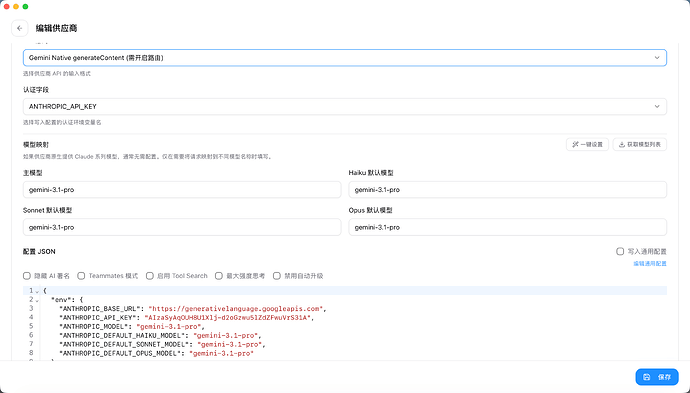Check the write to common config checkbox
690x393 pixels.
click(620, 251)
